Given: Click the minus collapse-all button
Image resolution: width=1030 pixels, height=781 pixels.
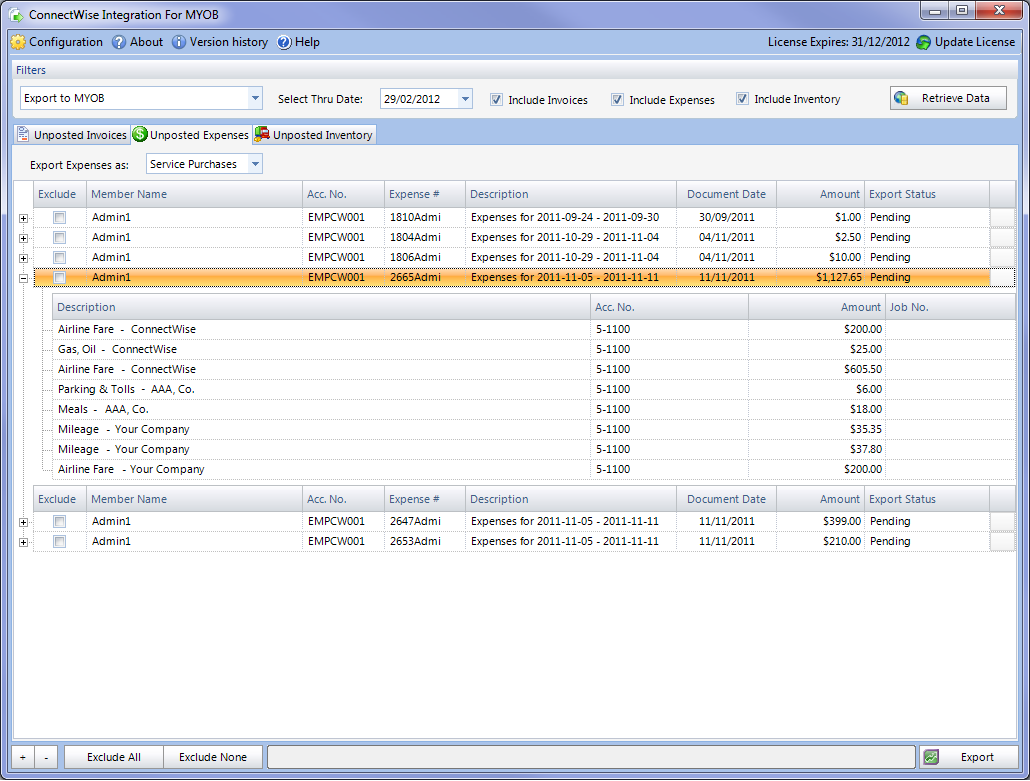Looking at the screenshot, I should click(46, 757).
